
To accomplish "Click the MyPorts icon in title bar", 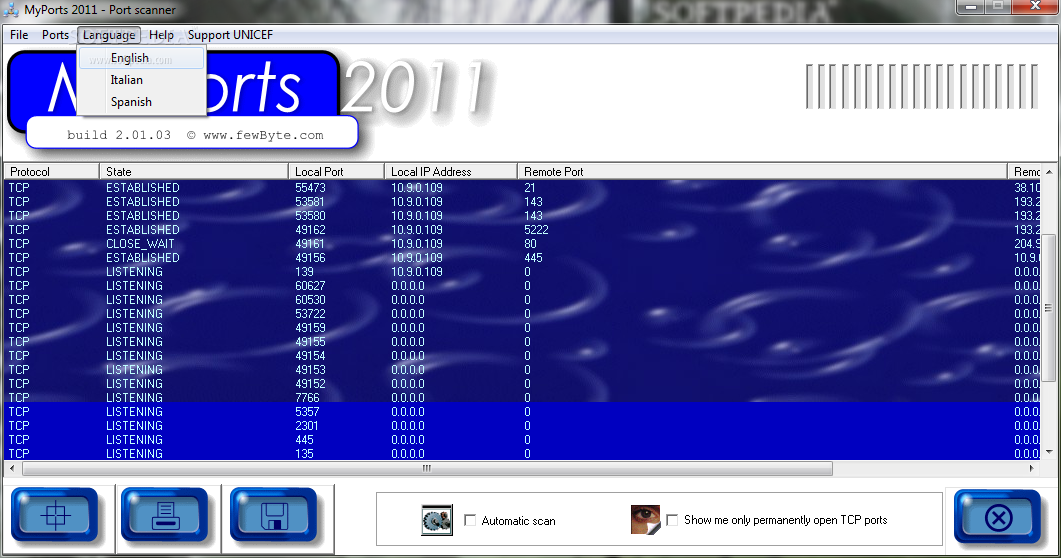I will [10, 9].
